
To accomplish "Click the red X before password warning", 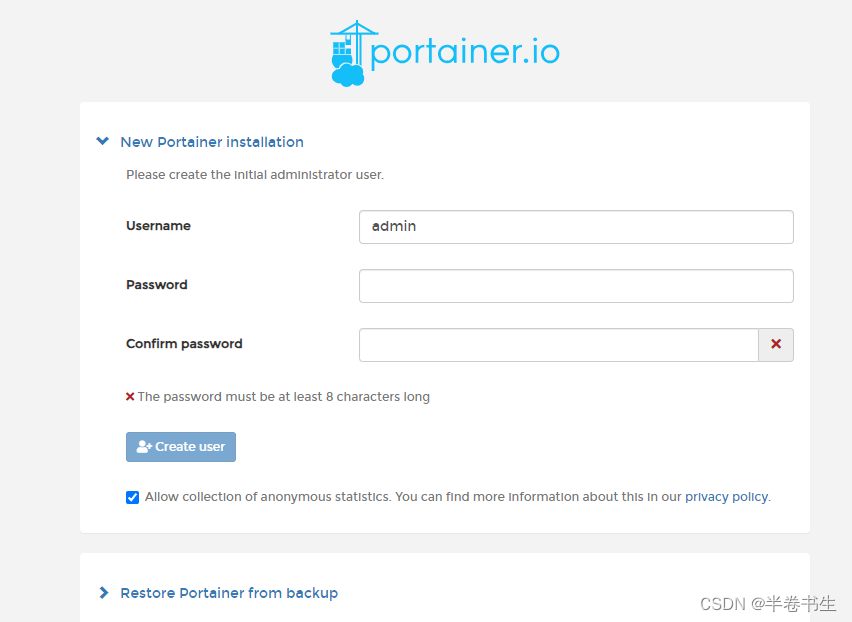I will [x=130, y=397].
